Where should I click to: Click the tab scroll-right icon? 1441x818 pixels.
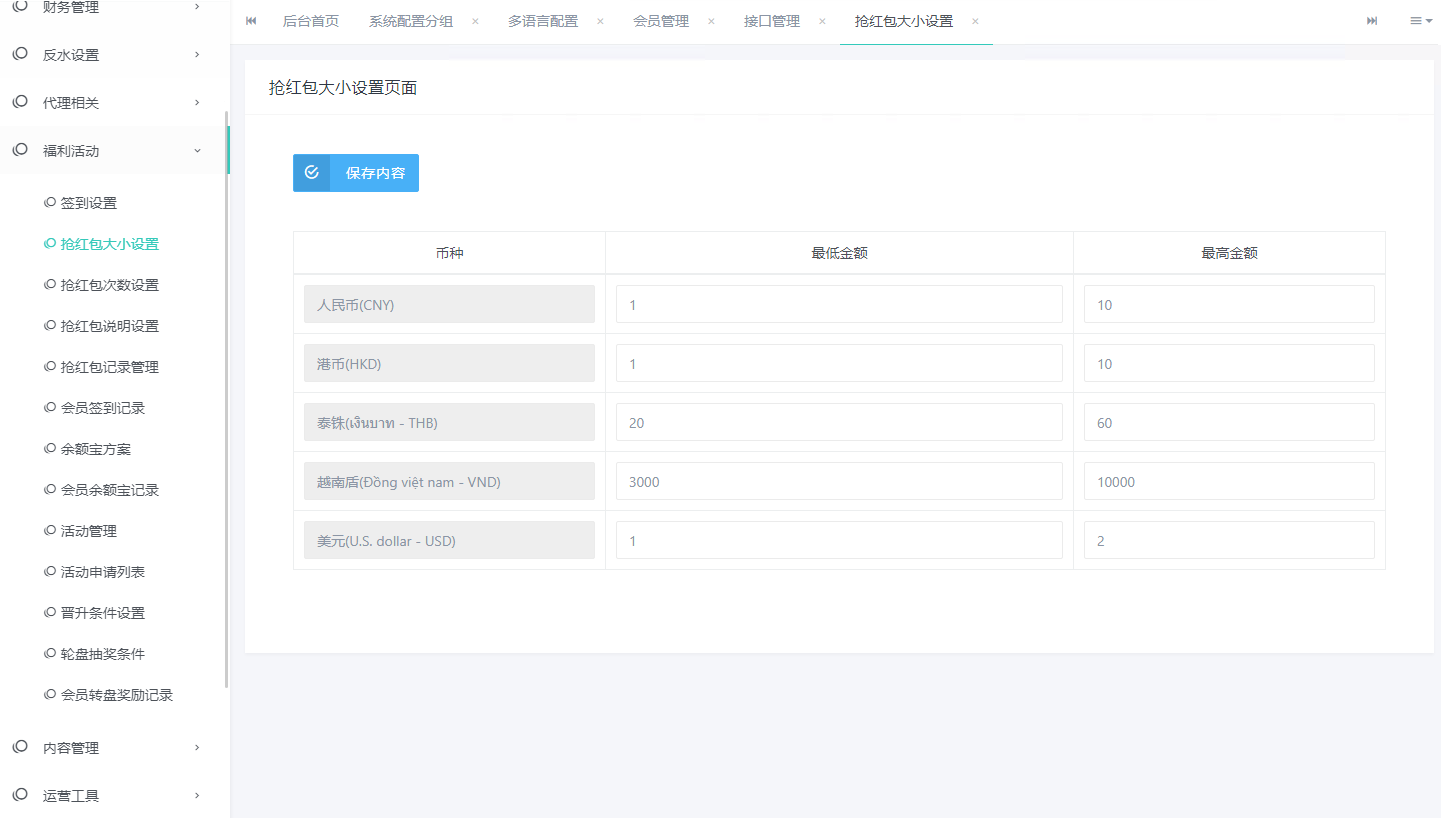[x=1372, y=21]
